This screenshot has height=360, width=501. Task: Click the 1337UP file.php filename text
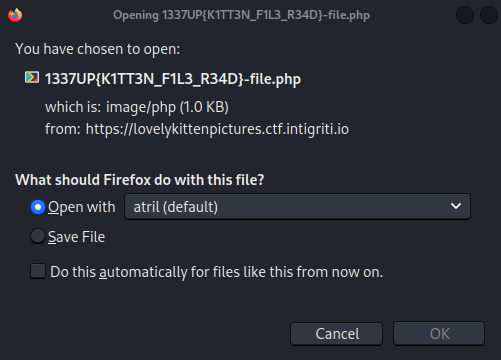point(173,79)
